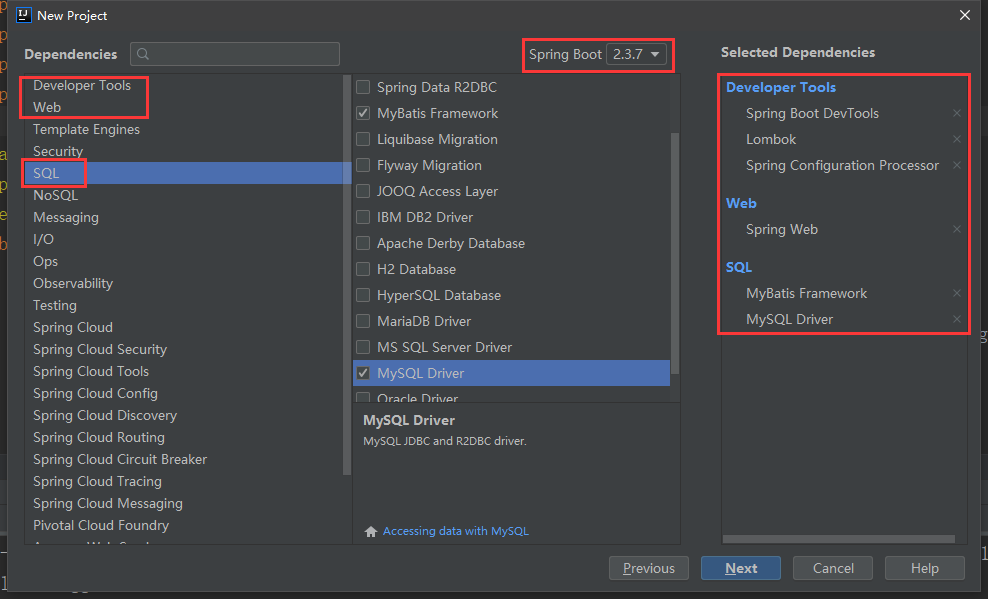The image size is (988, 599).
Task: Enable JOOQ Access Layer checkbox
Action: point(363,191)
